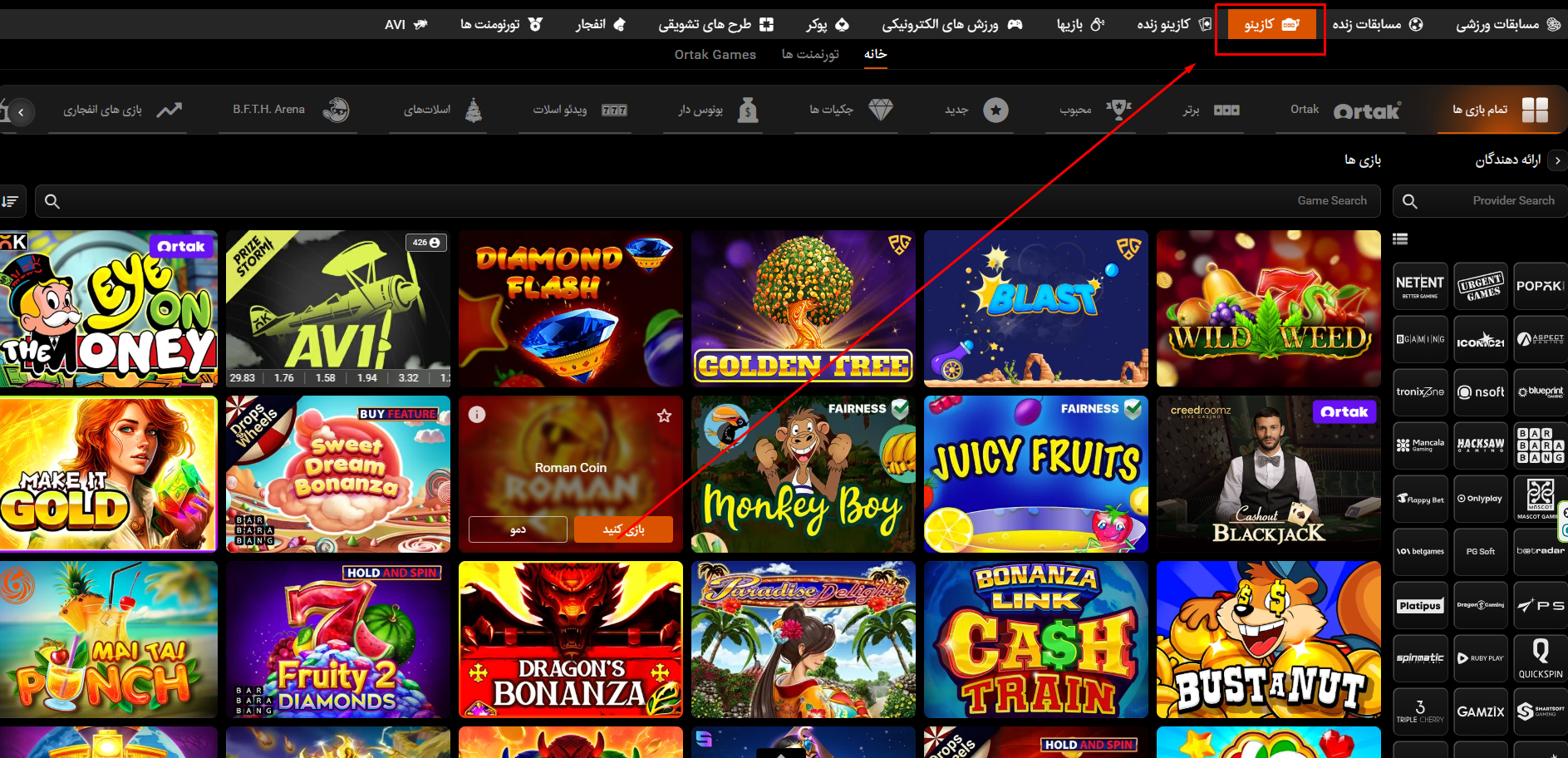Switch to the تورنمنت ها sub-tab below menu
The width and height of the screenshot is (1568, 758).
810,54
